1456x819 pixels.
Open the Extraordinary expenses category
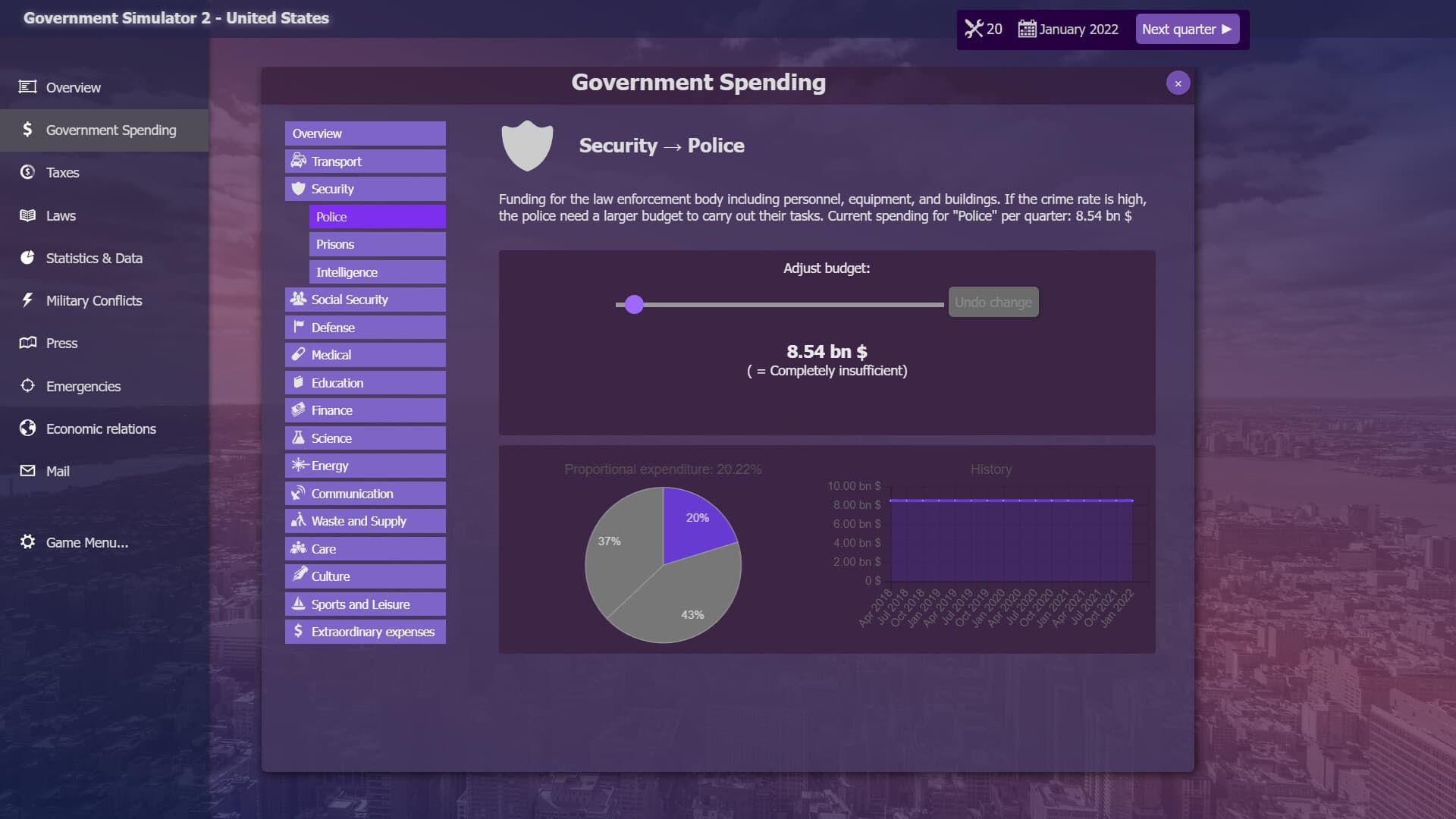364,631
